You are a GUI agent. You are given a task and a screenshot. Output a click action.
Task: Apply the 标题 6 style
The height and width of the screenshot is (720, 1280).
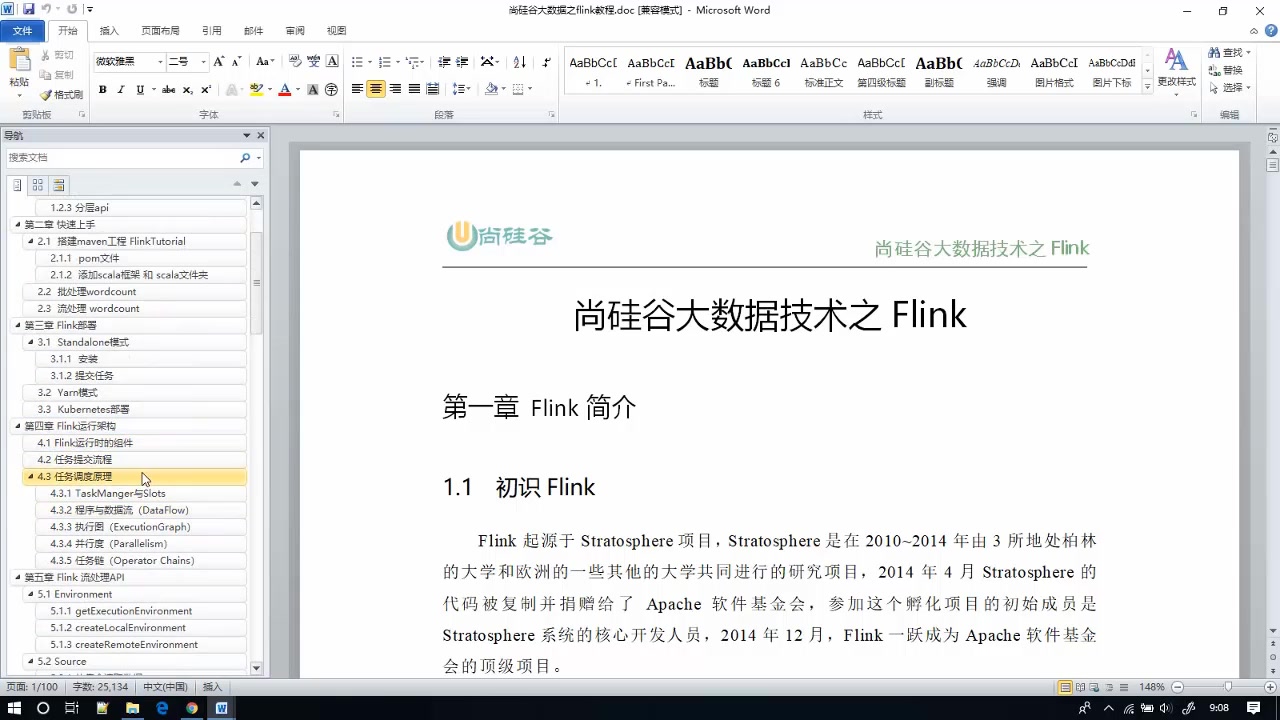click(x=766, y=70)
